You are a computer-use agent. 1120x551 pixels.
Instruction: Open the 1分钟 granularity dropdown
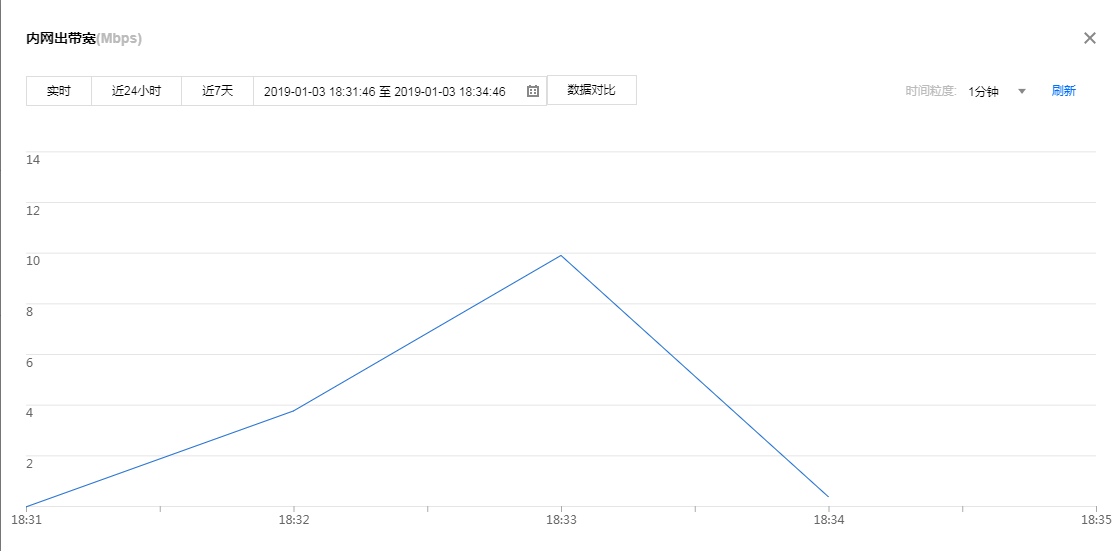point(984,91)
